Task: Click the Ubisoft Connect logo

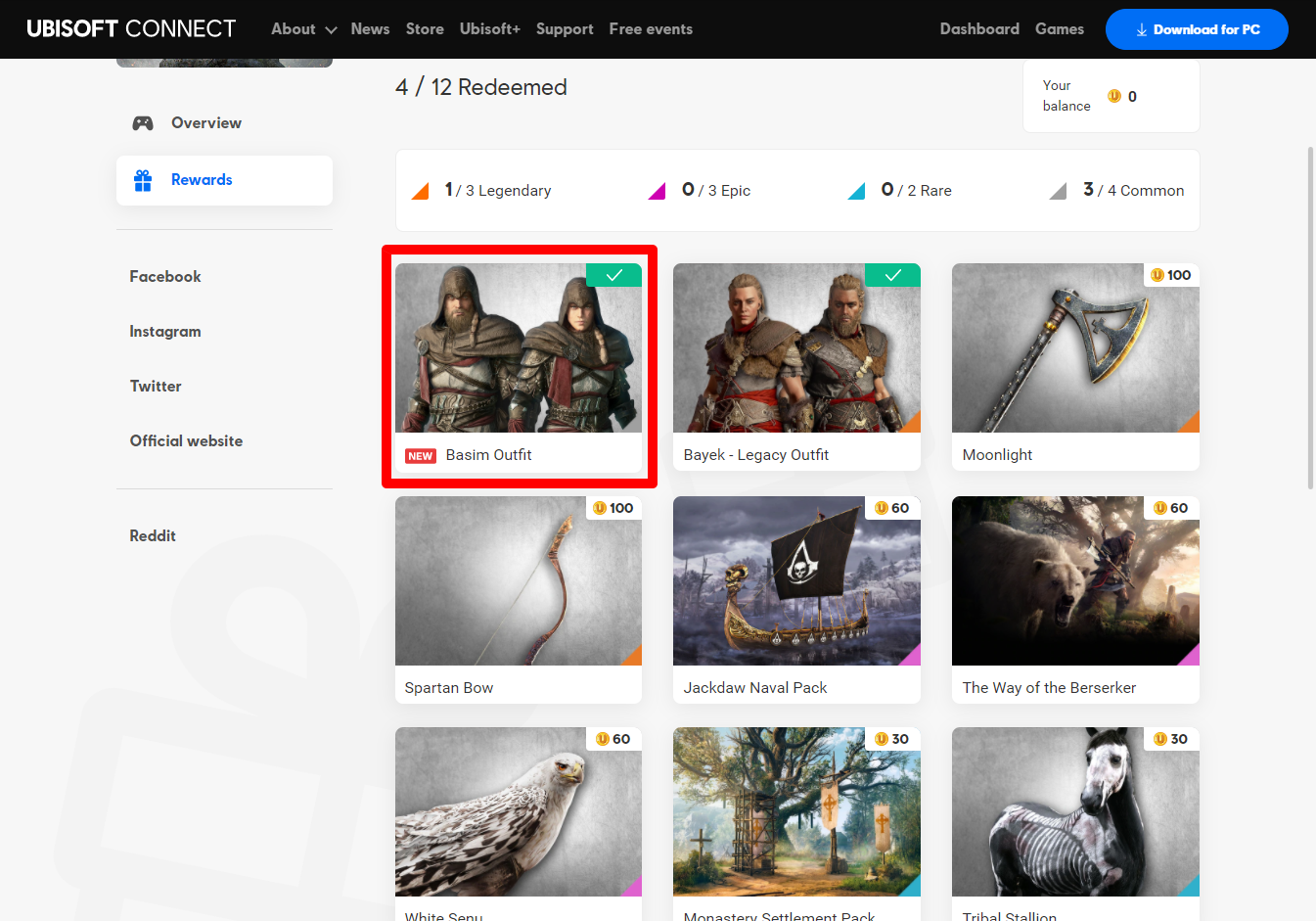Action: [x=131, y=28]
